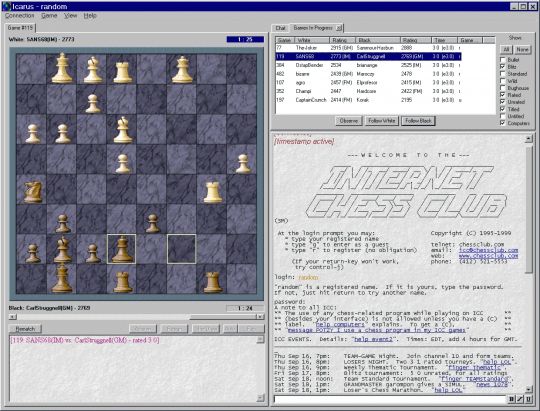Enable the Standard checkbox
This screenshot has height=411, width=540.
(502, 74)
